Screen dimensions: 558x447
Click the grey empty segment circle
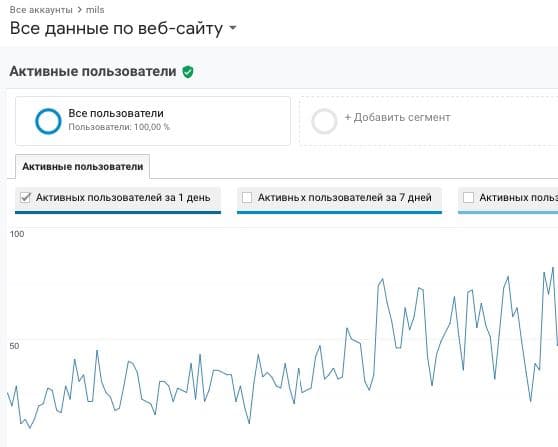[x=324, y=121]
